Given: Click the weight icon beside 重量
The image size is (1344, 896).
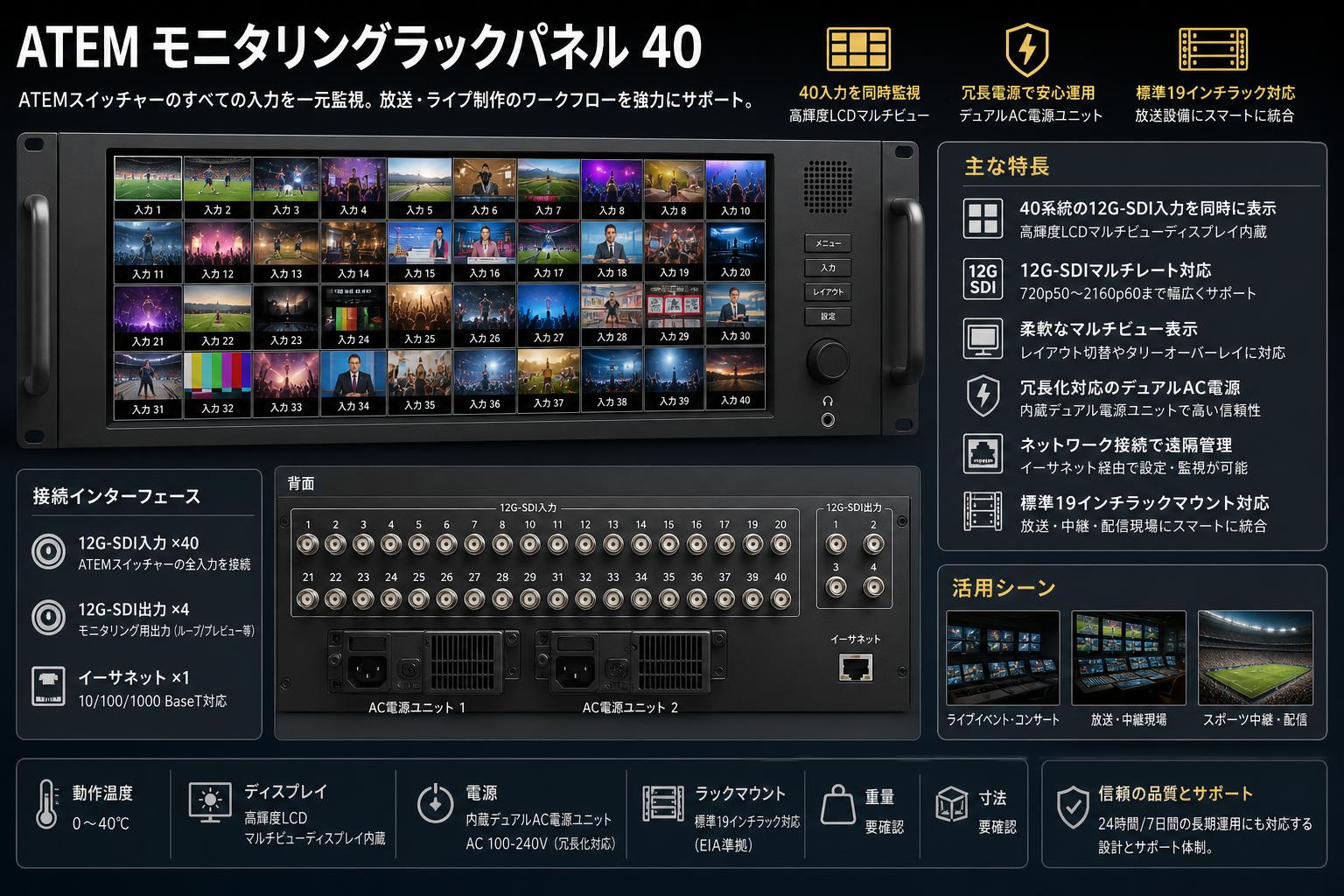Looking at the screenshot, I should (837, 805).
